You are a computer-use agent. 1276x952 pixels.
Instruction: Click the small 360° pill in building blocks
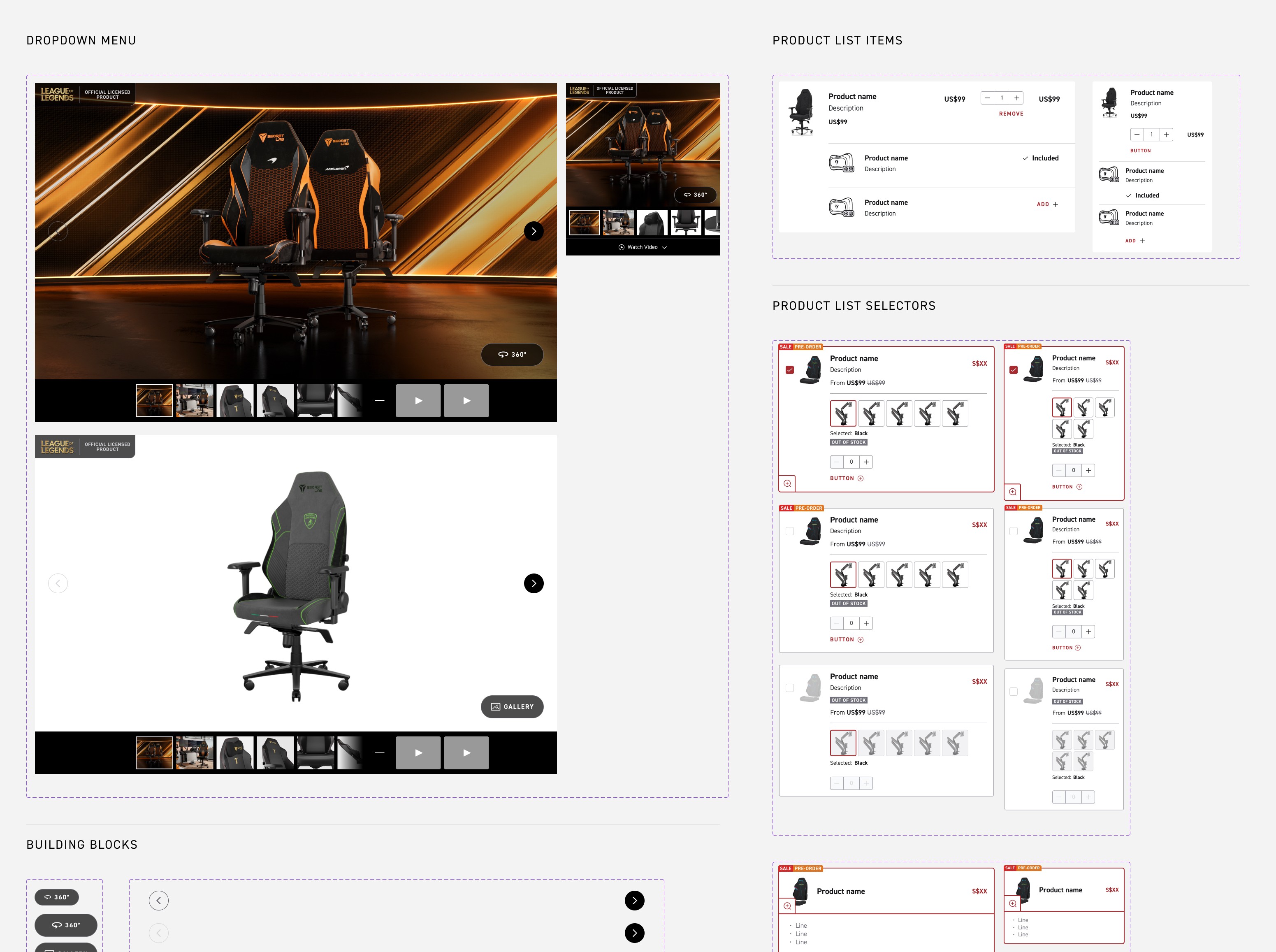[56, 897]
